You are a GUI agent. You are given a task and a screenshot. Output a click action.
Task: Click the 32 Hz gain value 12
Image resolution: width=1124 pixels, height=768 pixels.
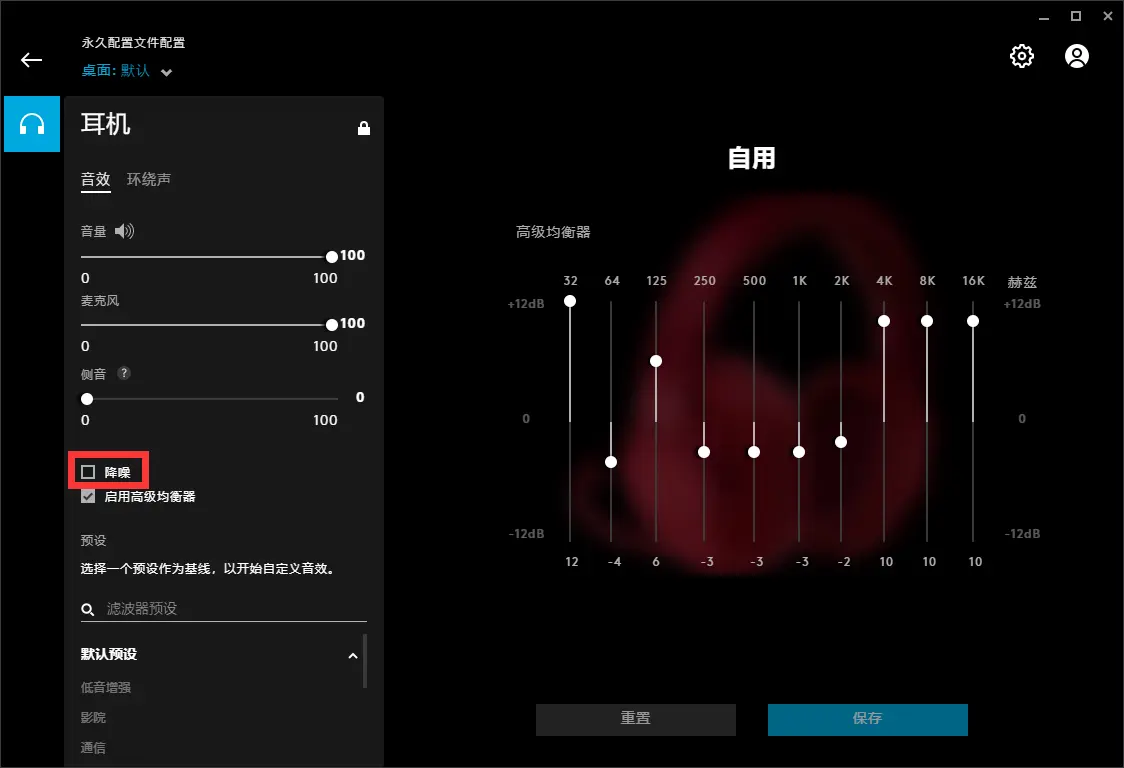(x=571, y=561)
